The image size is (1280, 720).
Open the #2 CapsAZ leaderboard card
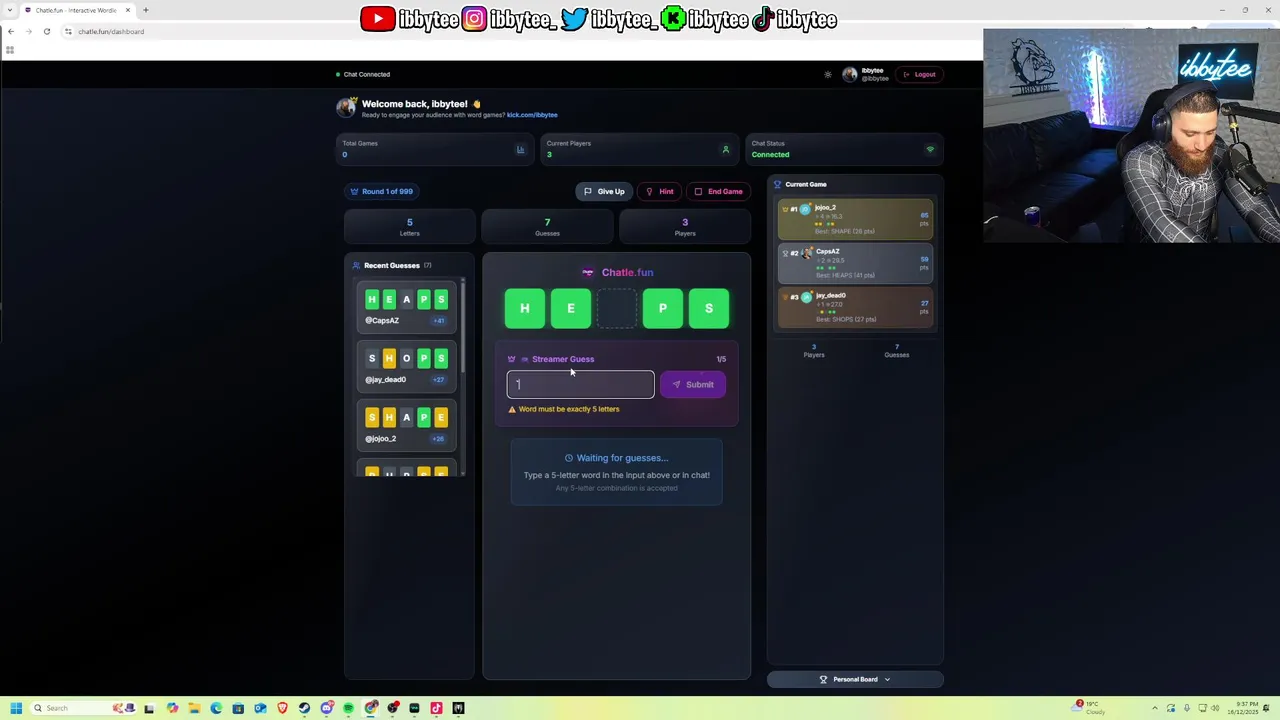tap(855, 263)
